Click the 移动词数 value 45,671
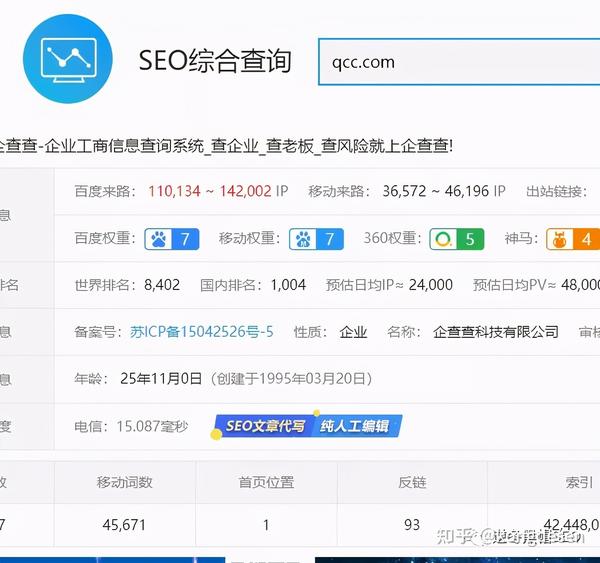This screenshot has height=563, width=600. [124, 525]
